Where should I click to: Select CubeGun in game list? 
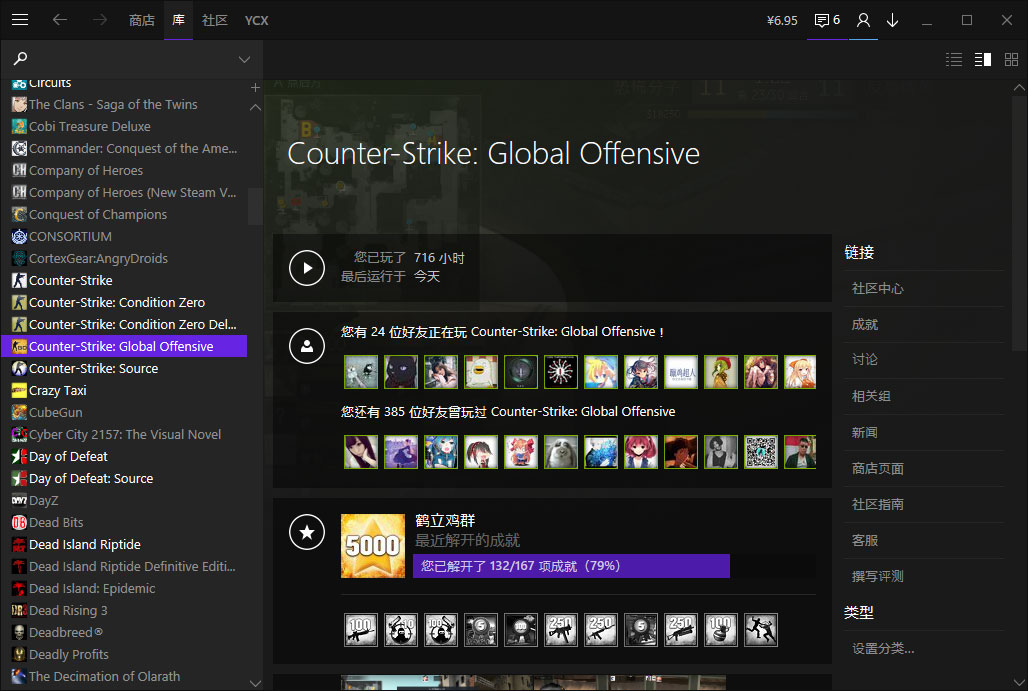pyautogui.click(x=125, y=412)
